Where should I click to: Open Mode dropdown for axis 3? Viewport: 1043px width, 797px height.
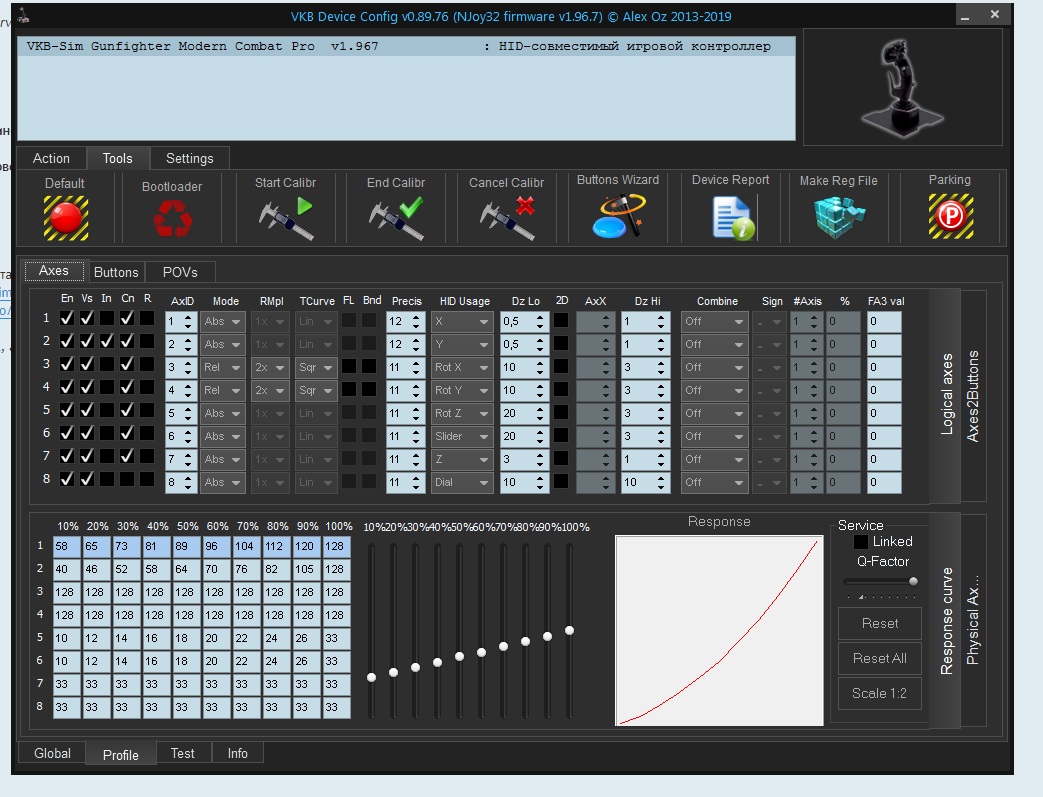223,367
